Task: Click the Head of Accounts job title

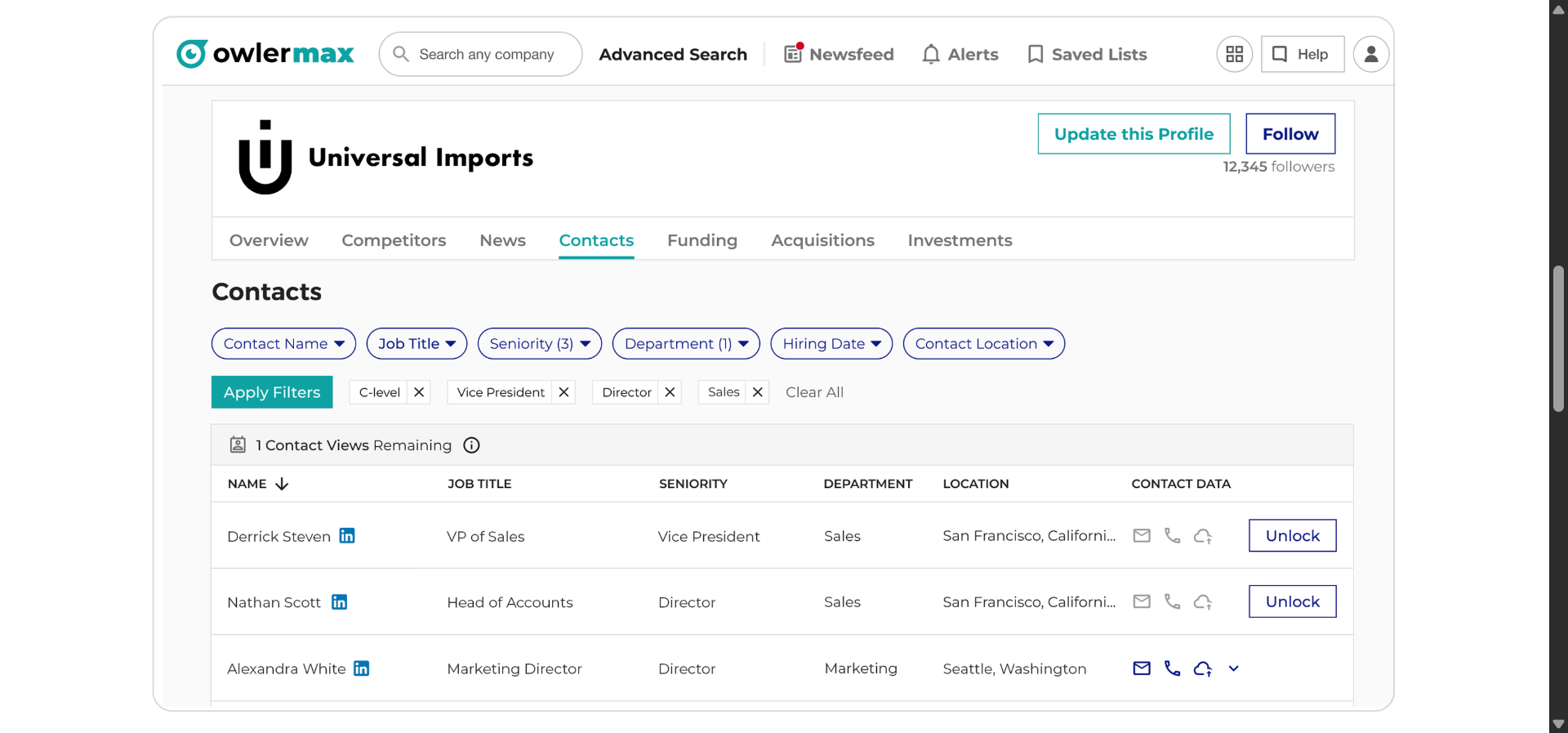Action: pyautogui.click(x=510, y=602)
